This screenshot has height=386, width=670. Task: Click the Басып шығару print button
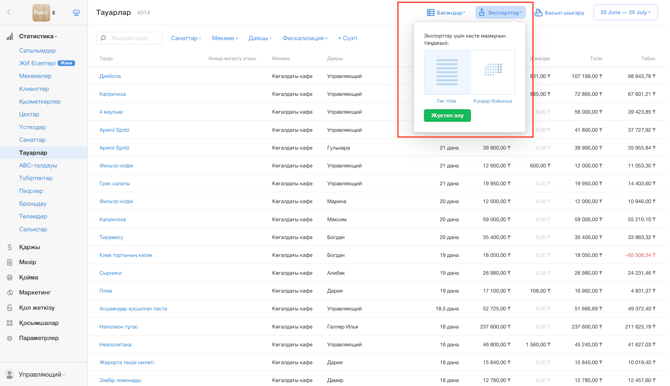pyautogui.click(x=559, y=13)
